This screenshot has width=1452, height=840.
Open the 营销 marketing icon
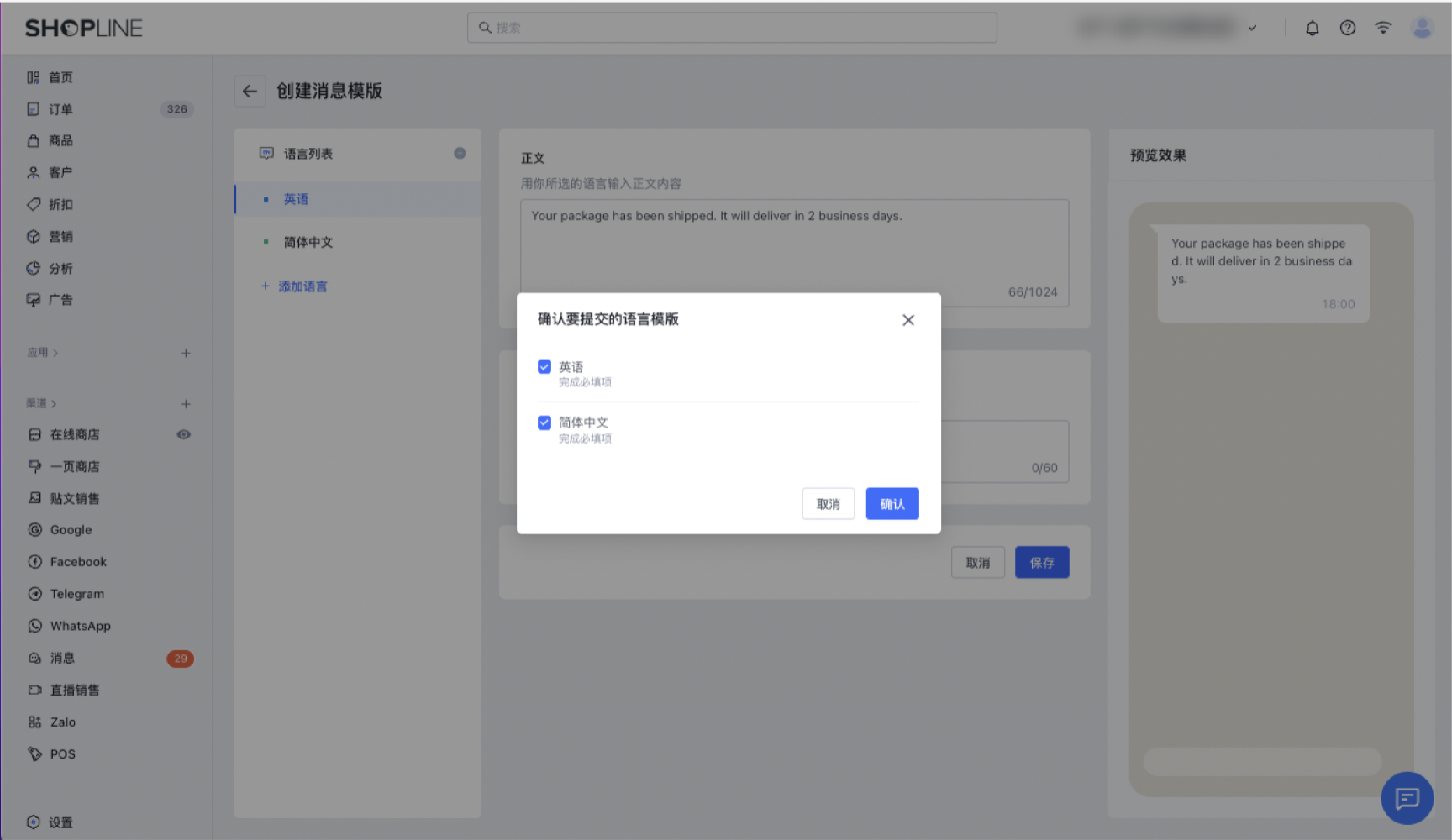click(x=34, y=236)
